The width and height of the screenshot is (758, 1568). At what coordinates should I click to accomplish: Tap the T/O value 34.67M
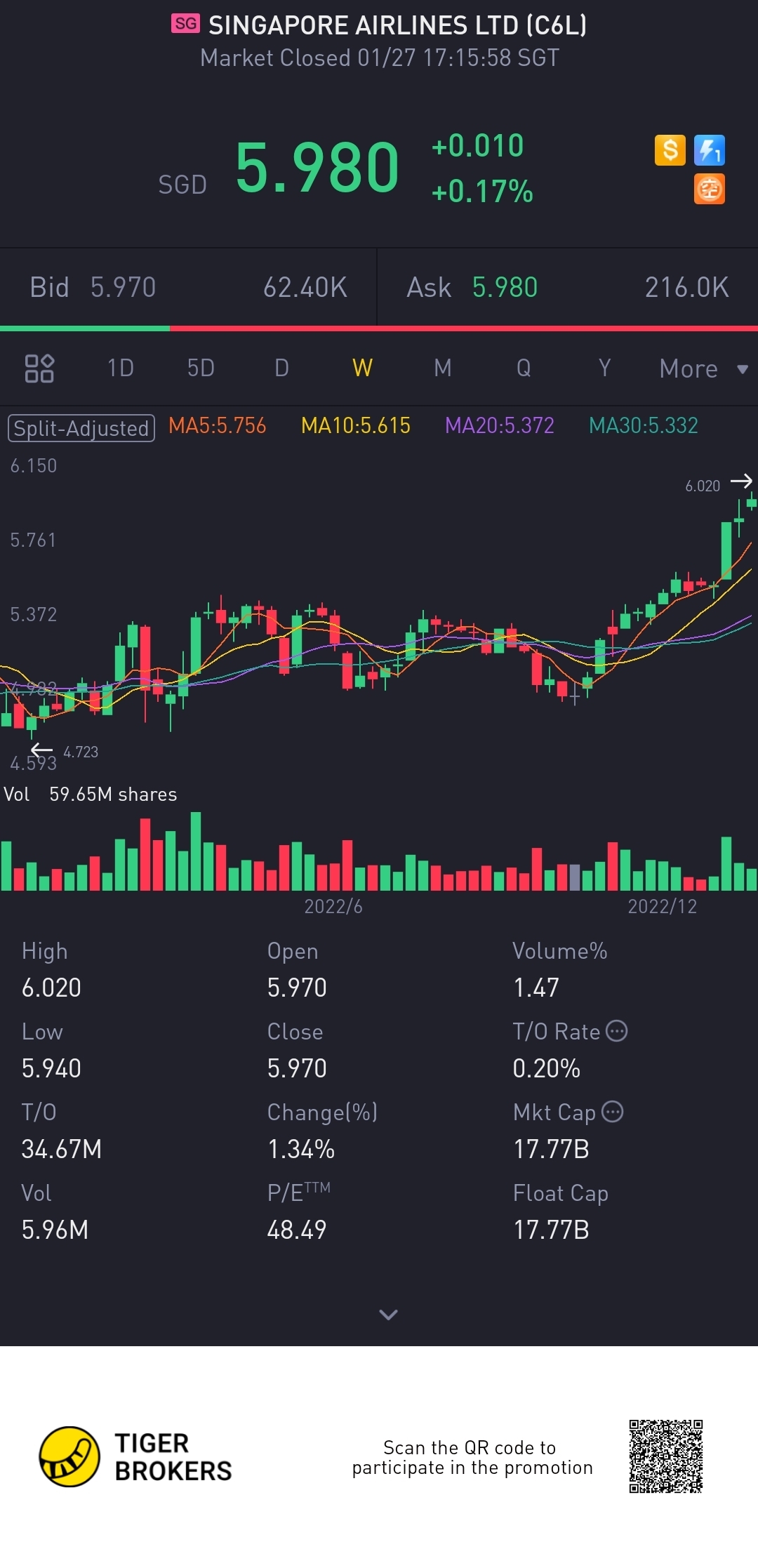coord(62,1149)
